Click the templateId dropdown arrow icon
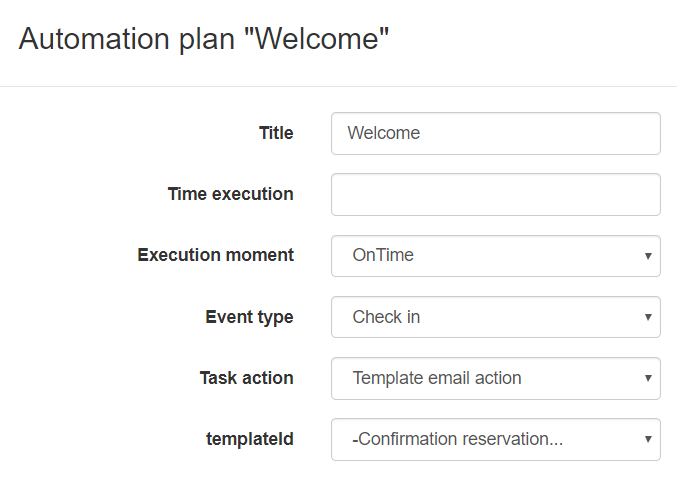Viewport: 677px width, 492px height. click(x=648, y=439)
